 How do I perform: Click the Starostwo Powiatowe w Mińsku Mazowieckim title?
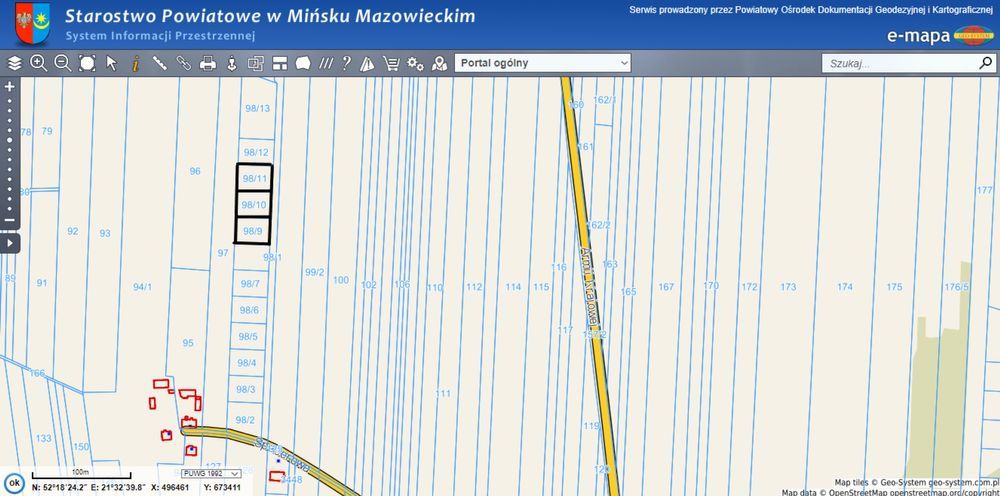270,16
